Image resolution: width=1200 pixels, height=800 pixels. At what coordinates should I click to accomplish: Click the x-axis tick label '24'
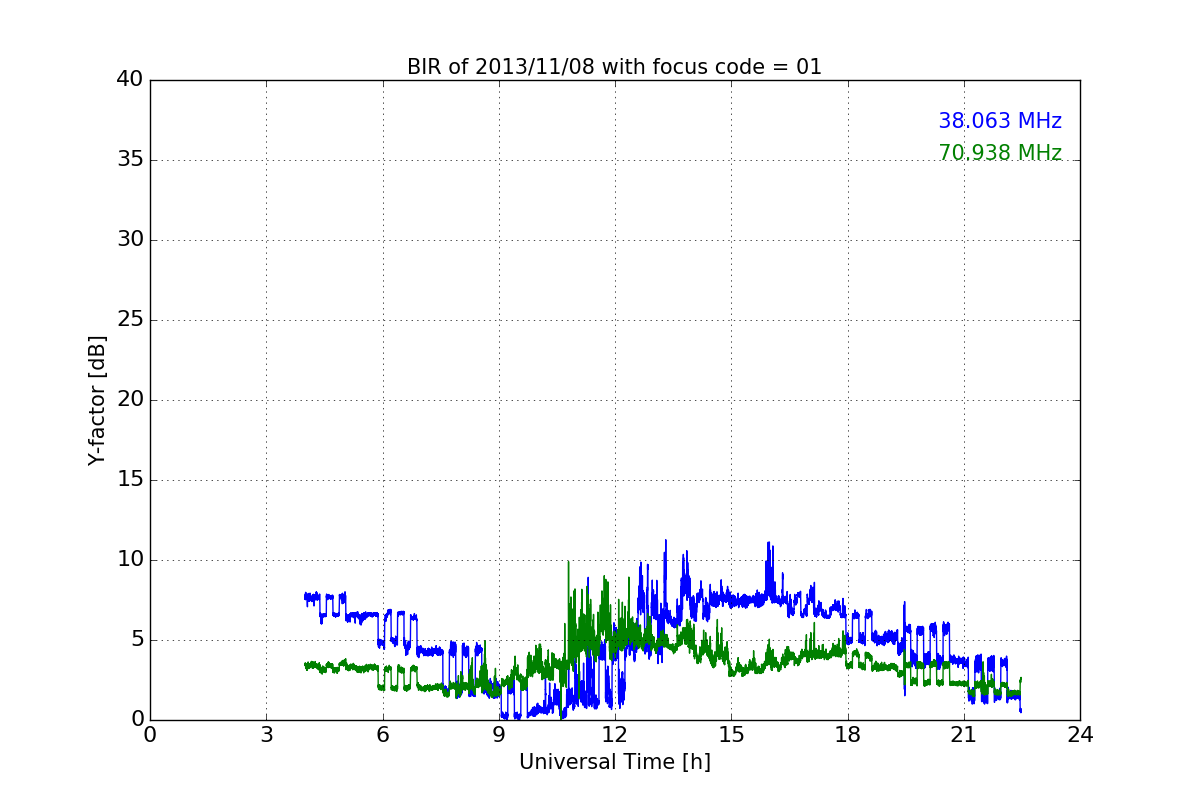pyautogui.click(x=1080, y=735)
